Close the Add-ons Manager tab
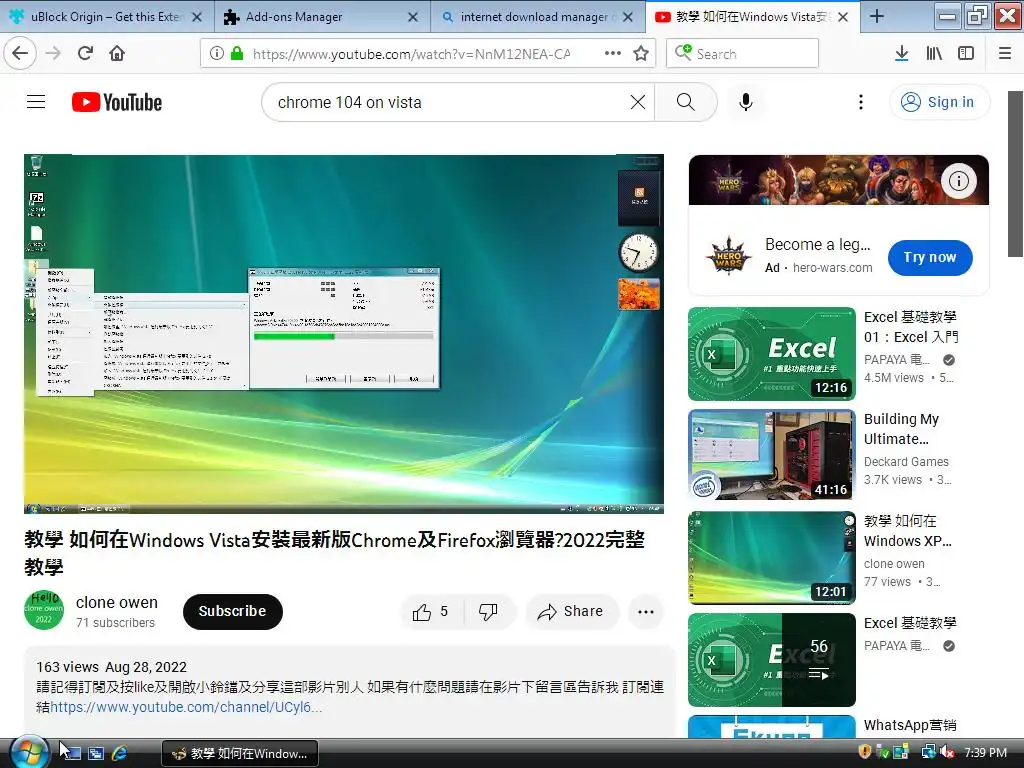Image resolution: width=1024 pixels, height=768 pixels. click(x=413, y=17)
